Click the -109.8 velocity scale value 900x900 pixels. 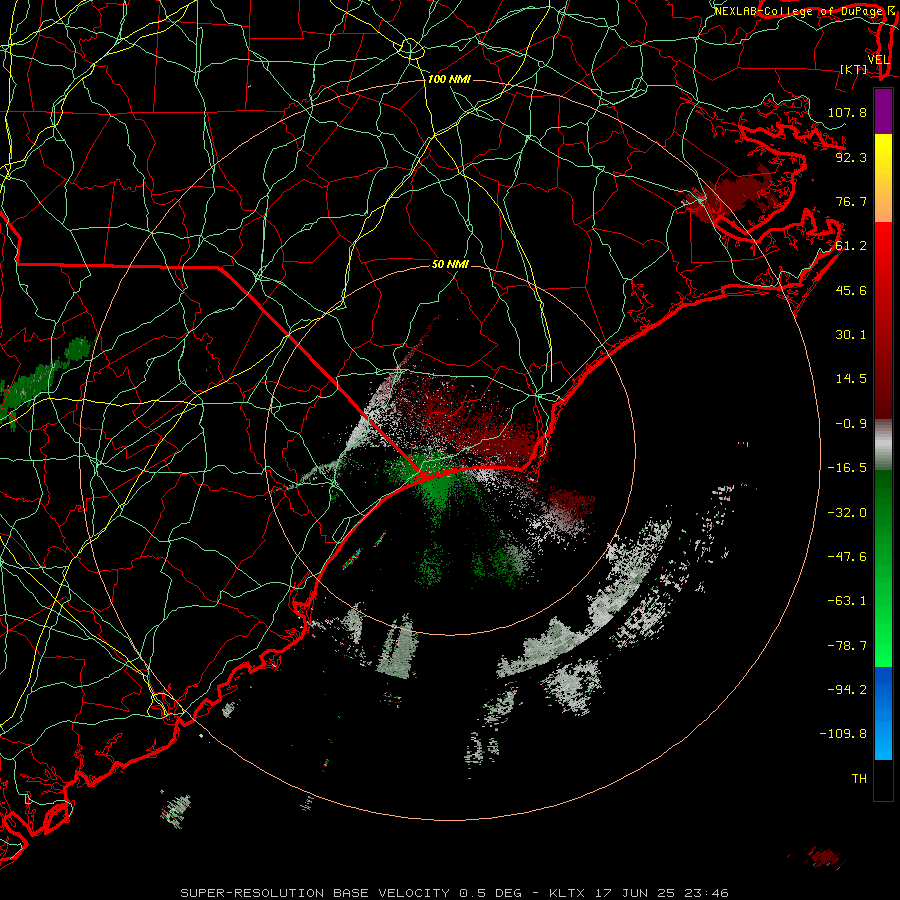pyautogui.click(x=843, y=734)
